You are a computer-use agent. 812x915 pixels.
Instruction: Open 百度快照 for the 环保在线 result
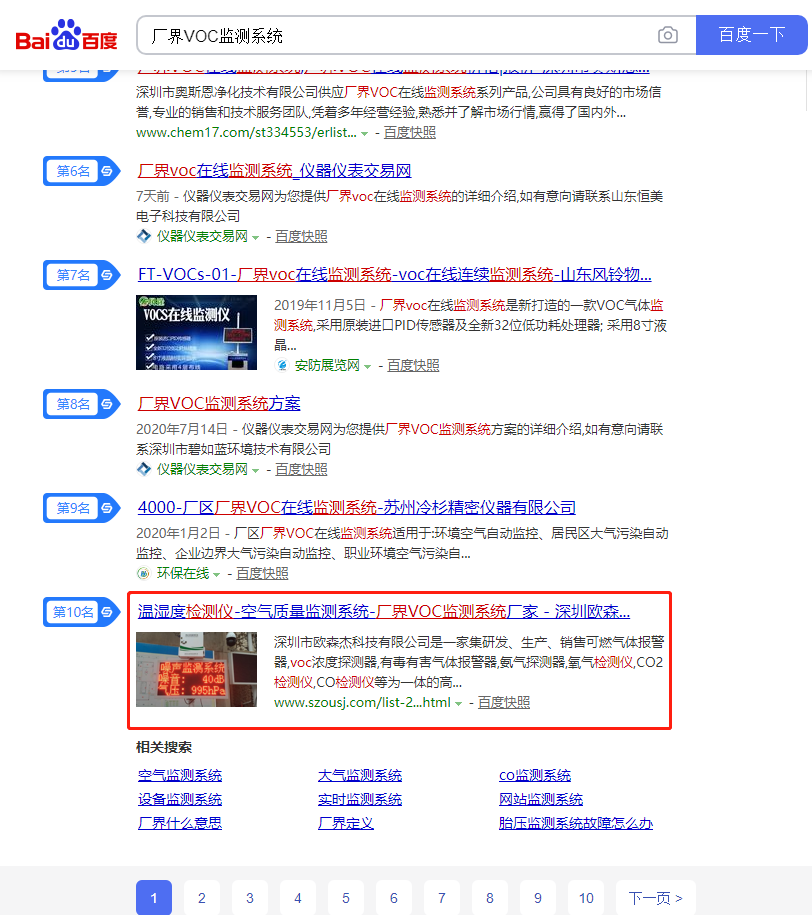262,573
